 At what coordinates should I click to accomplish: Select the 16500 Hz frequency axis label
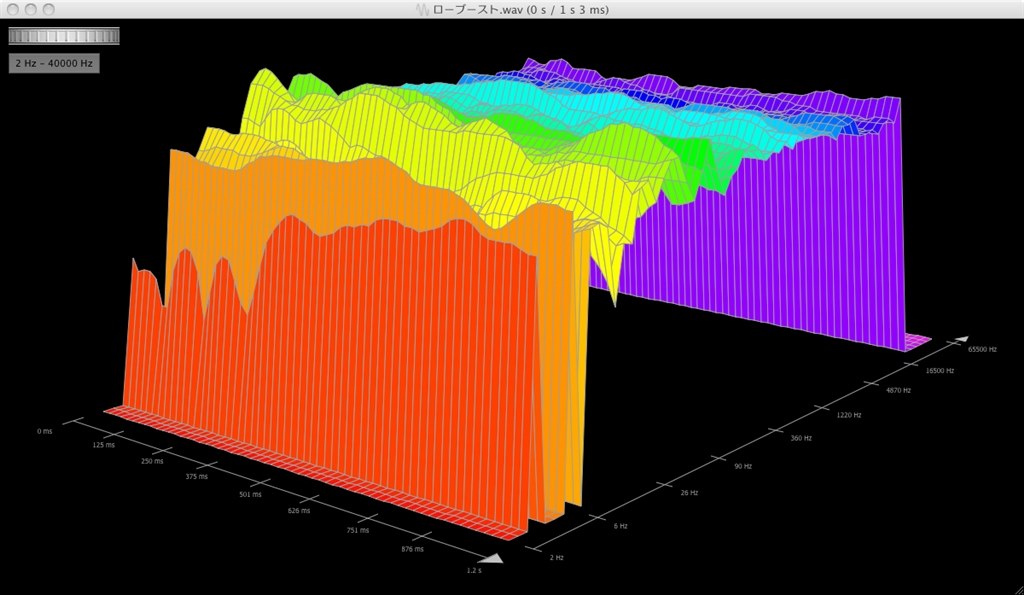[940, 370]
